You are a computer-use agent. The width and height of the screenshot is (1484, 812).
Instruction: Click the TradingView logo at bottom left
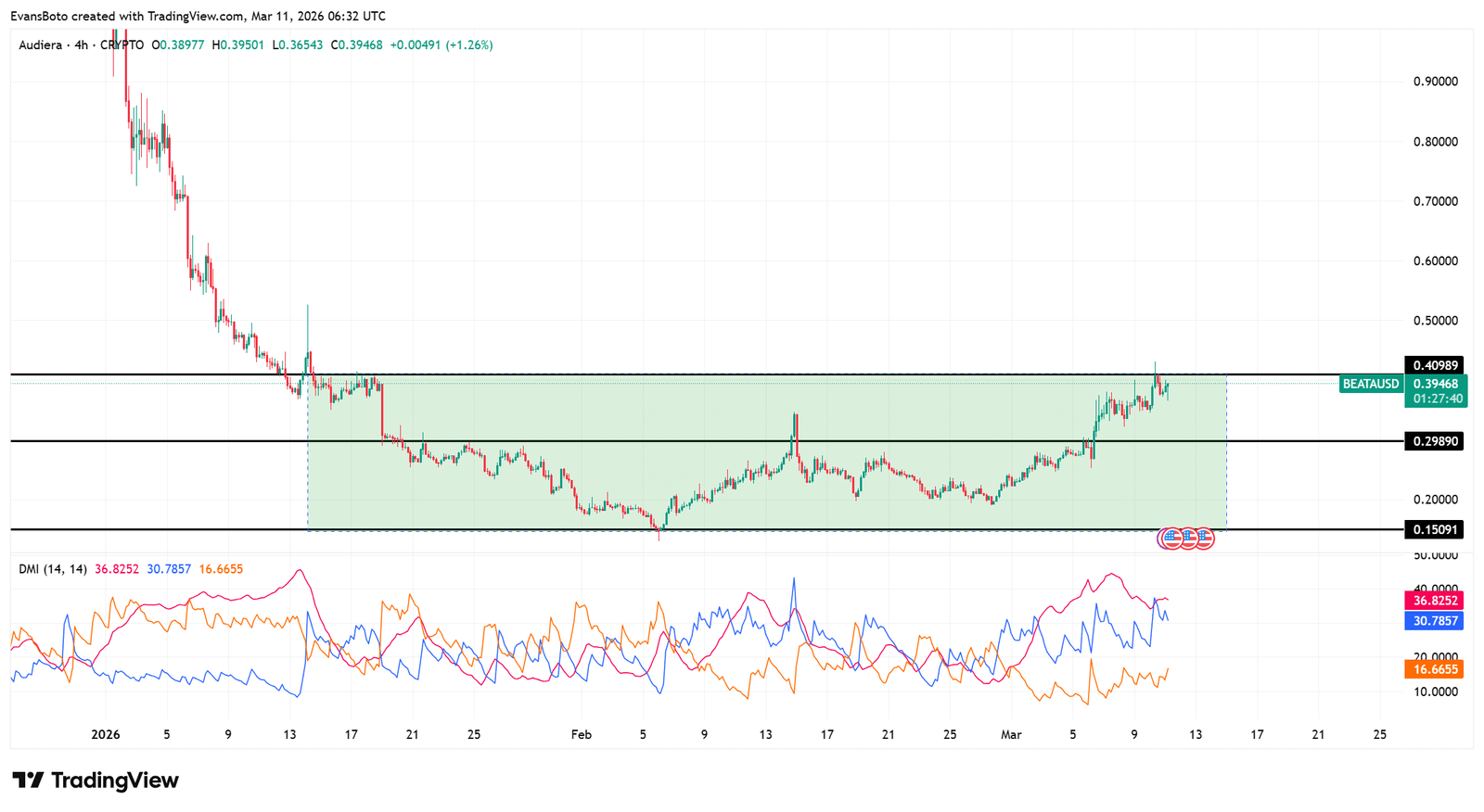(95, 780)
